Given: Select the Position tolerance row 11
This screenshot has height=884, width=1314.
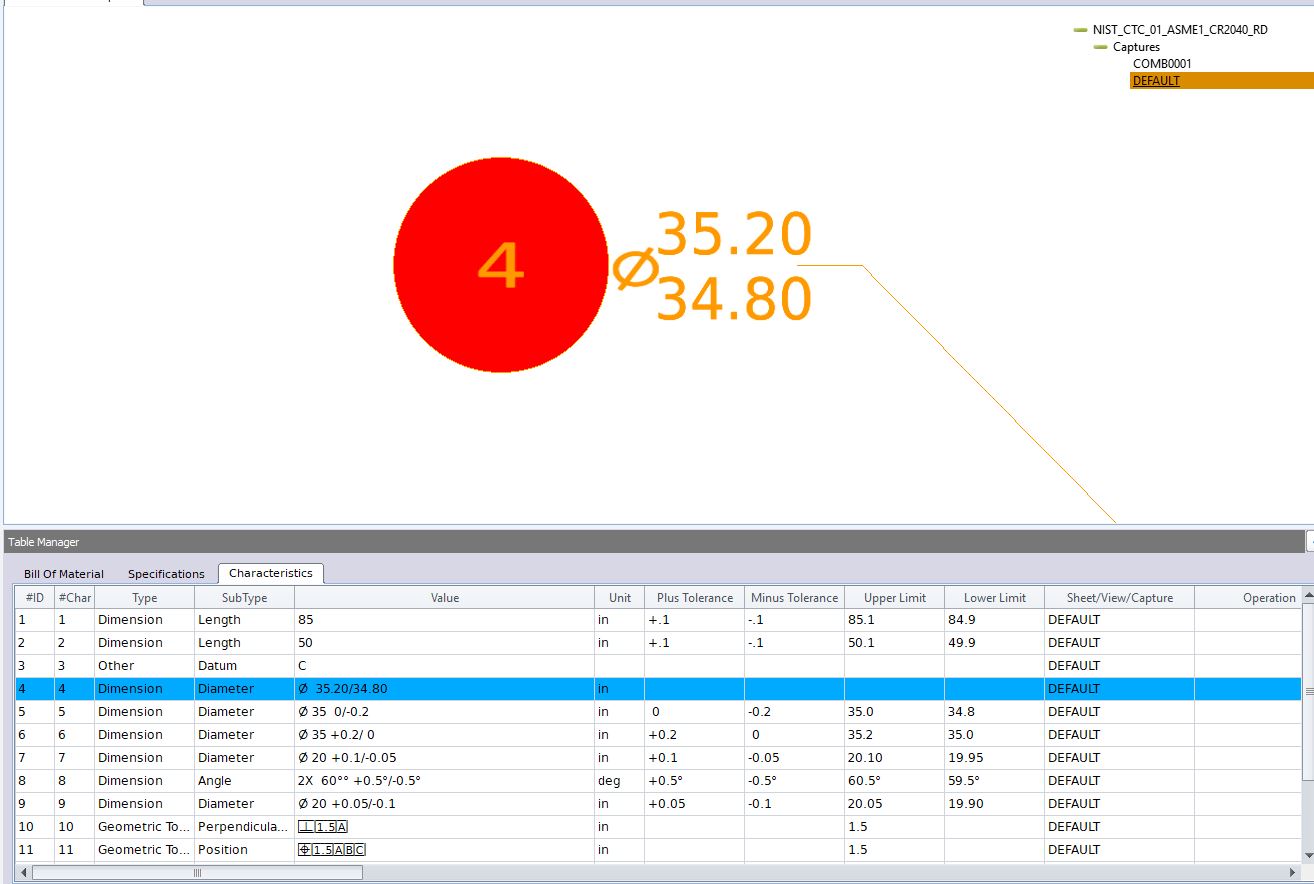Looking at the screenshot, I should coord(658,850).
